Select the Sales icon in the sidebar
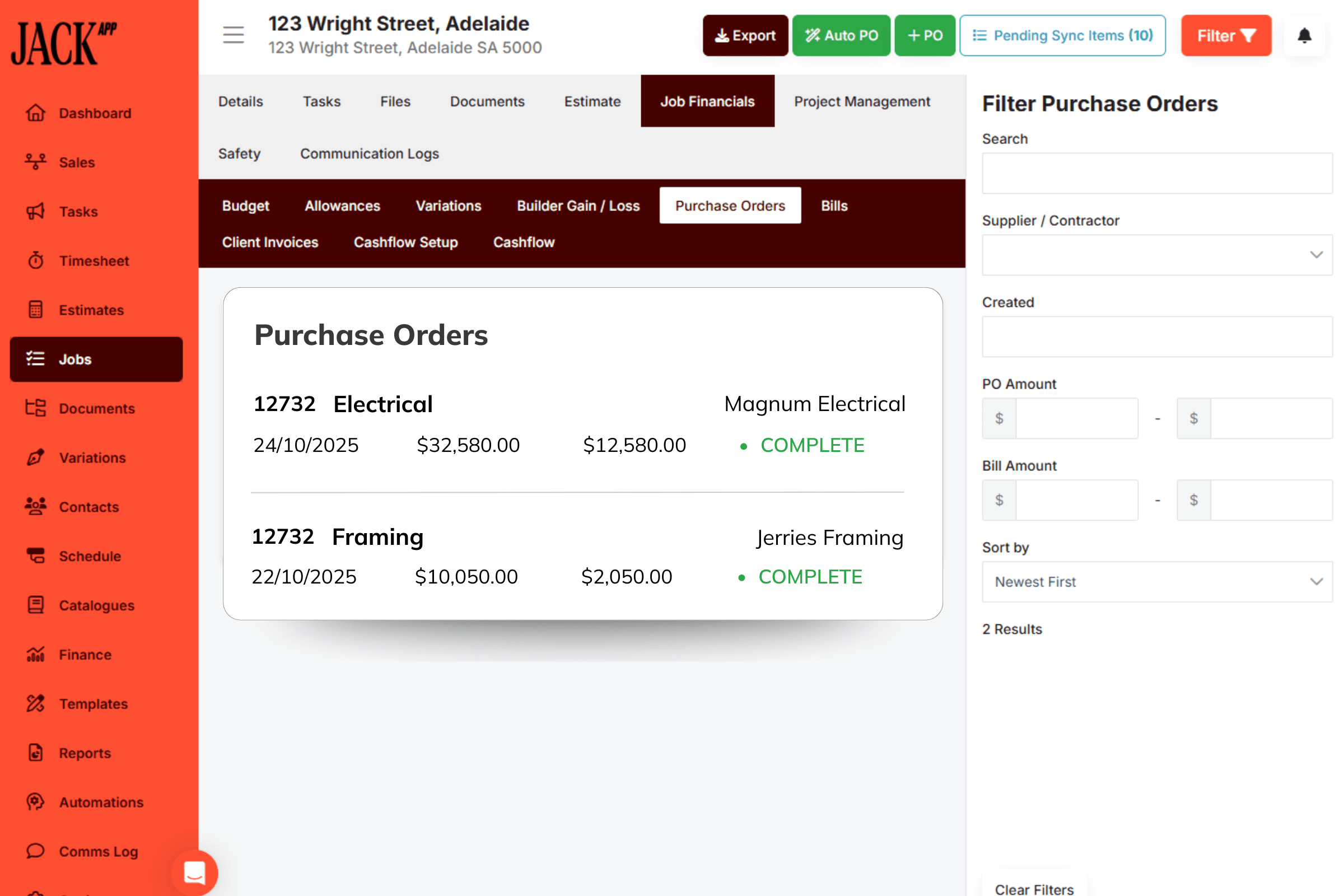 pyautogui.click(x=35, y=162)
